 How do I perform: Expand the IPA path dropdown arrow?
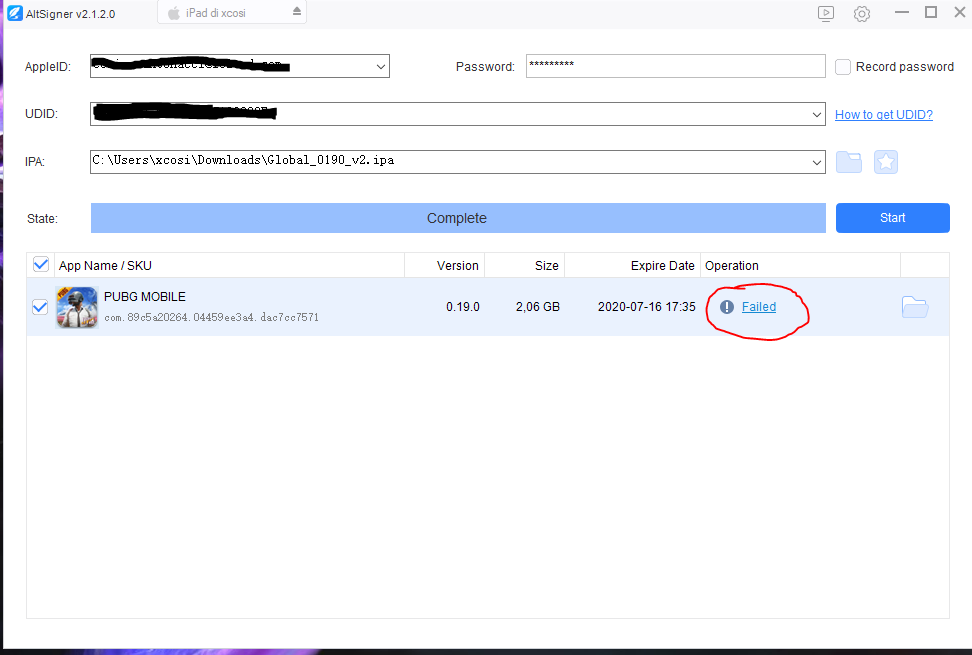point(816,162)
